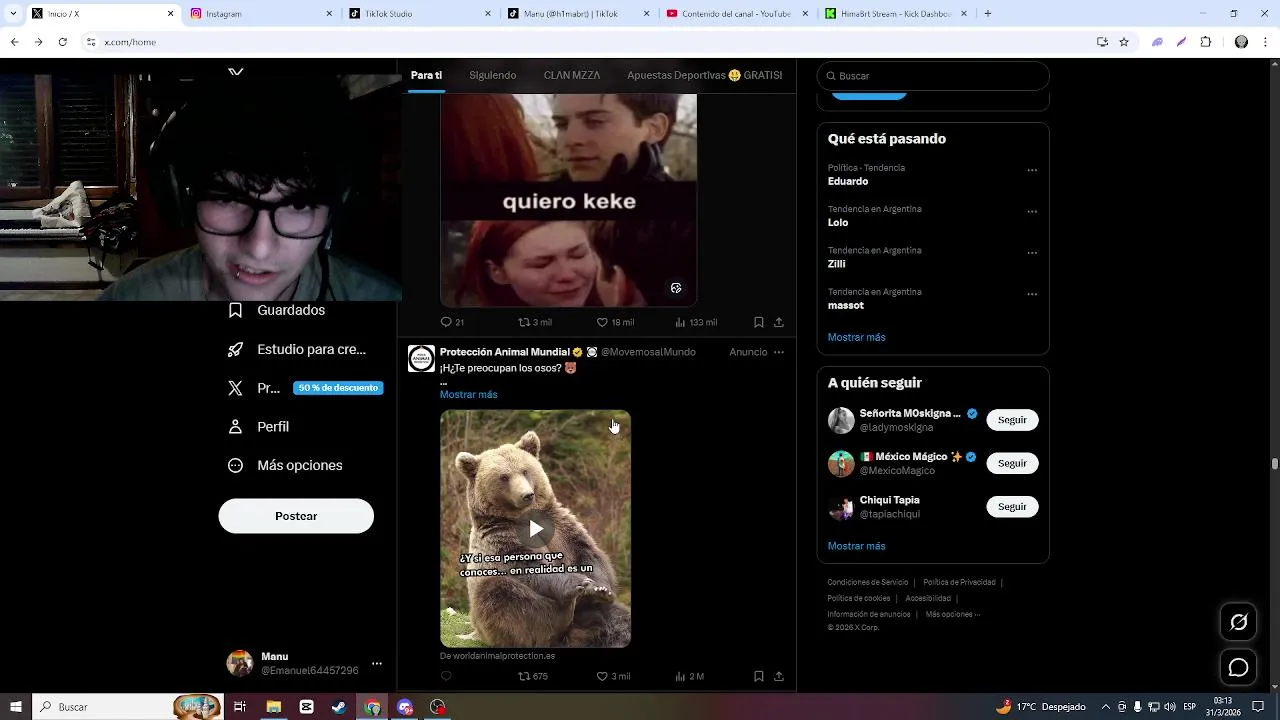Like the quiero keke post (18 mil)
Screen dimensions: 1280x720
pyautogui.click(x=602, y=322)
